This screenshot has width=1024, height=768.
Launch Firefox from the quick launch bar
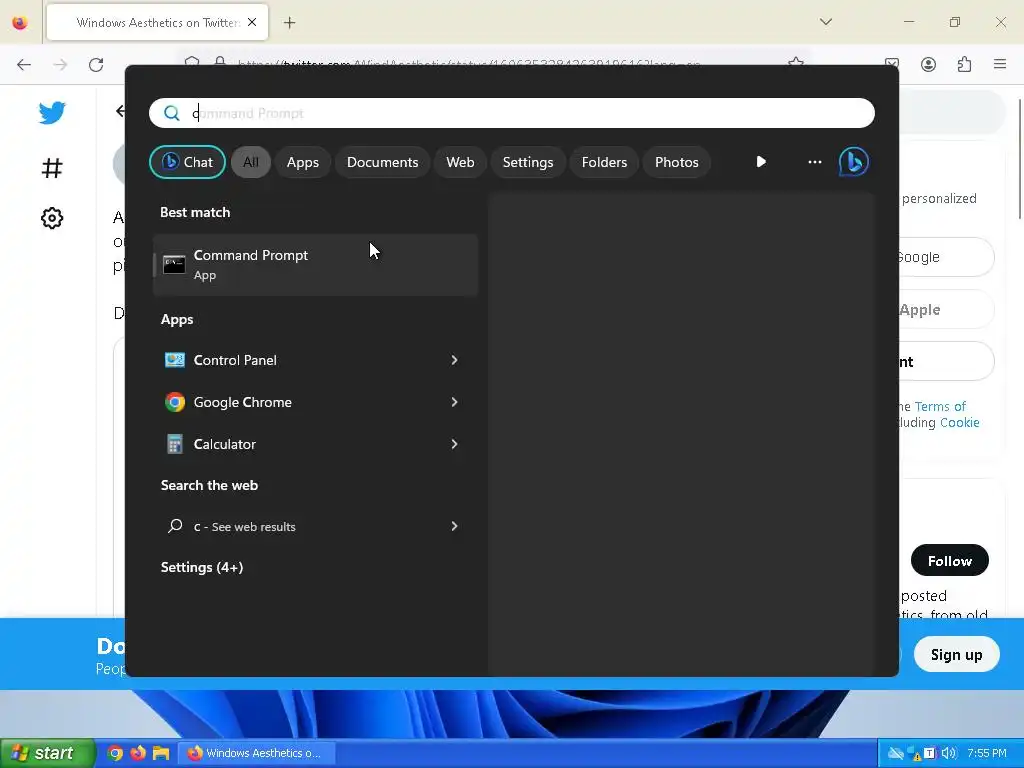point(138,753)
